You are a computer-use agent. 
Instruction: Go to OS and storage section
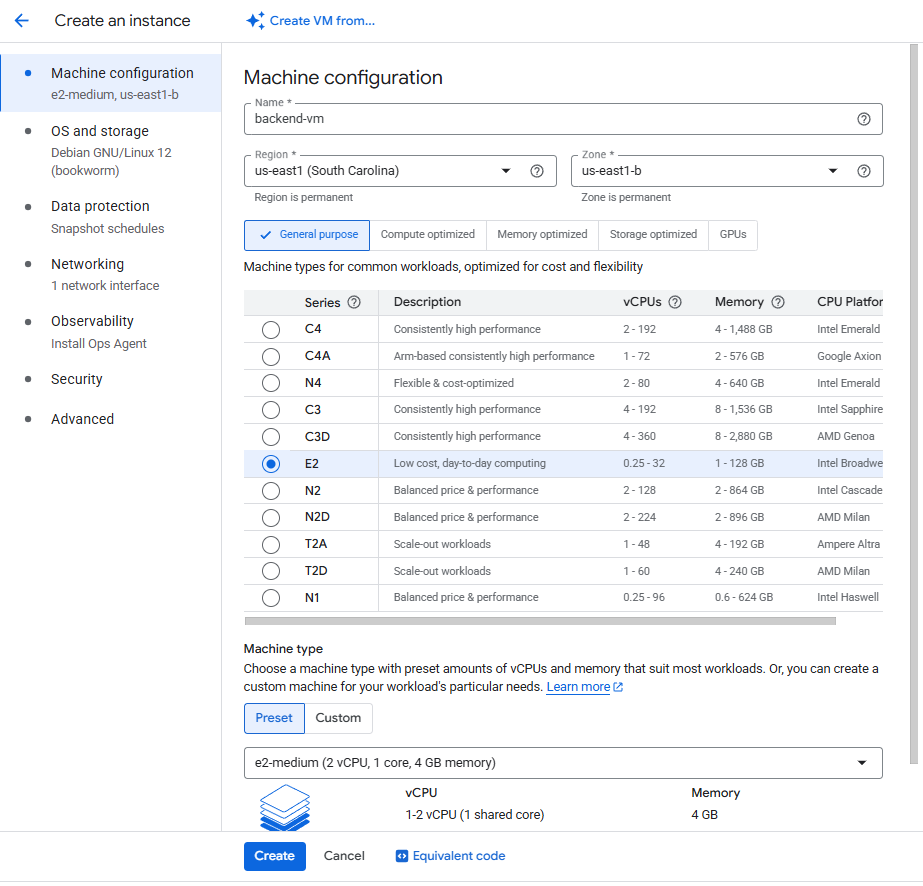click(100, 132)
